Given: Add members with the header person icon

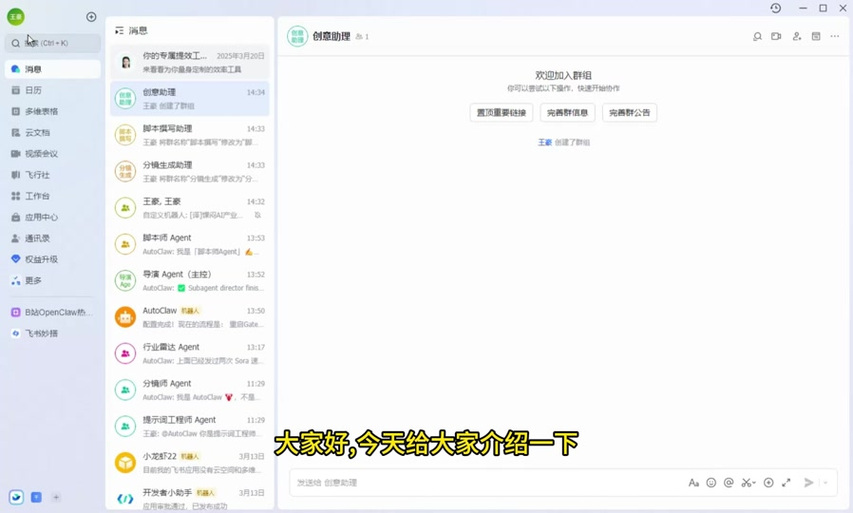Looking at the screenshot, I should point(796,36).
